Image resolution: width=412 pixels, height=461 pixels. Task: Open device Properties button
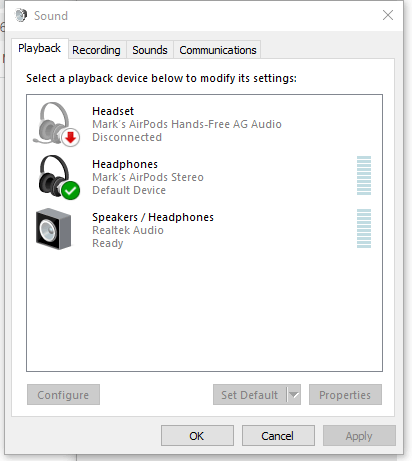click(x=345, y=395)
